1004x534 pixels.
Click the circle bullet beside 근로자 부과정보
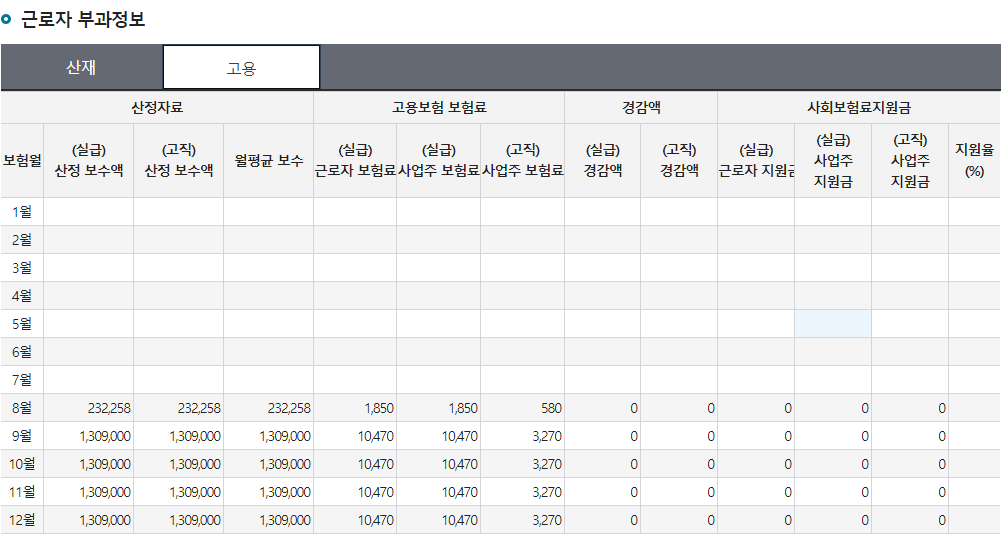pos(7,20)
